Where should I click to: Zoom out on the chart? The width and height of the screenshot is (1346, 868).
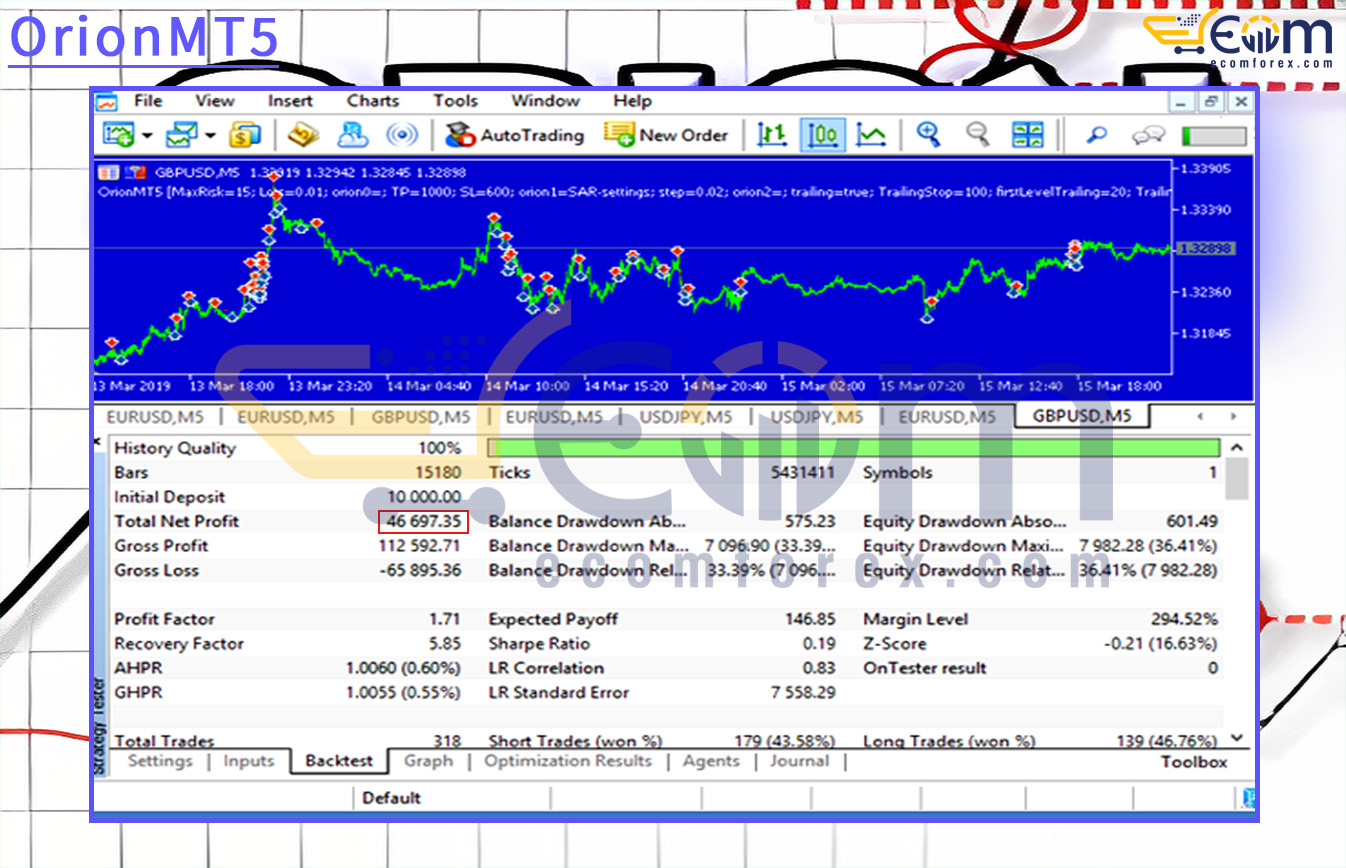[977, 135]
